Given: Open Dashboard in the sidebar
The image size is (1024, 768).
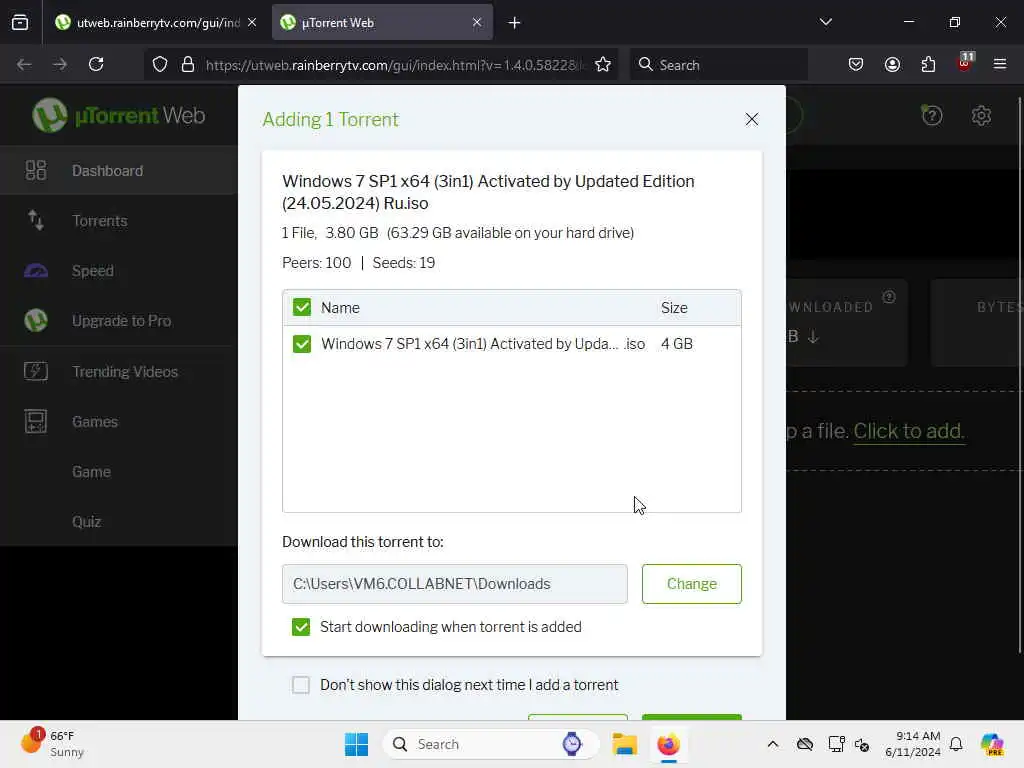Looking at the screenshot, I should click(x=119, y=170).
